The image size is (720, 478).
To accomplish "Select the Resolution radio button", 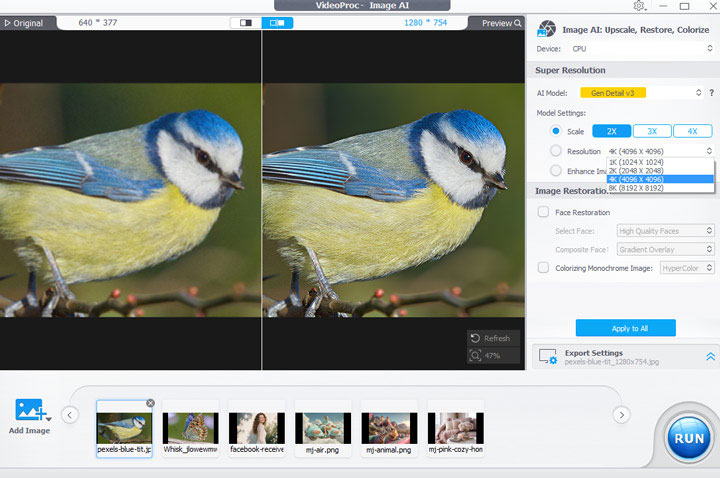I will [556, 151].
